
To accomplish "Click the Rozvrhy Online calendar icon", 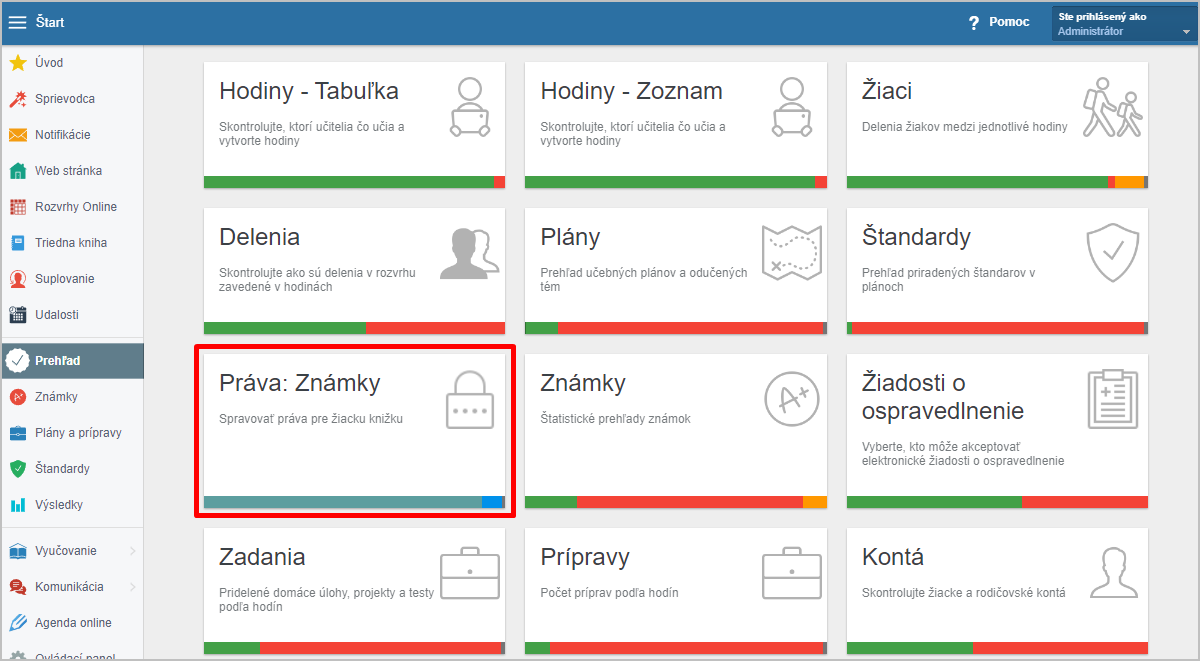I will click(x=17, y=207).
